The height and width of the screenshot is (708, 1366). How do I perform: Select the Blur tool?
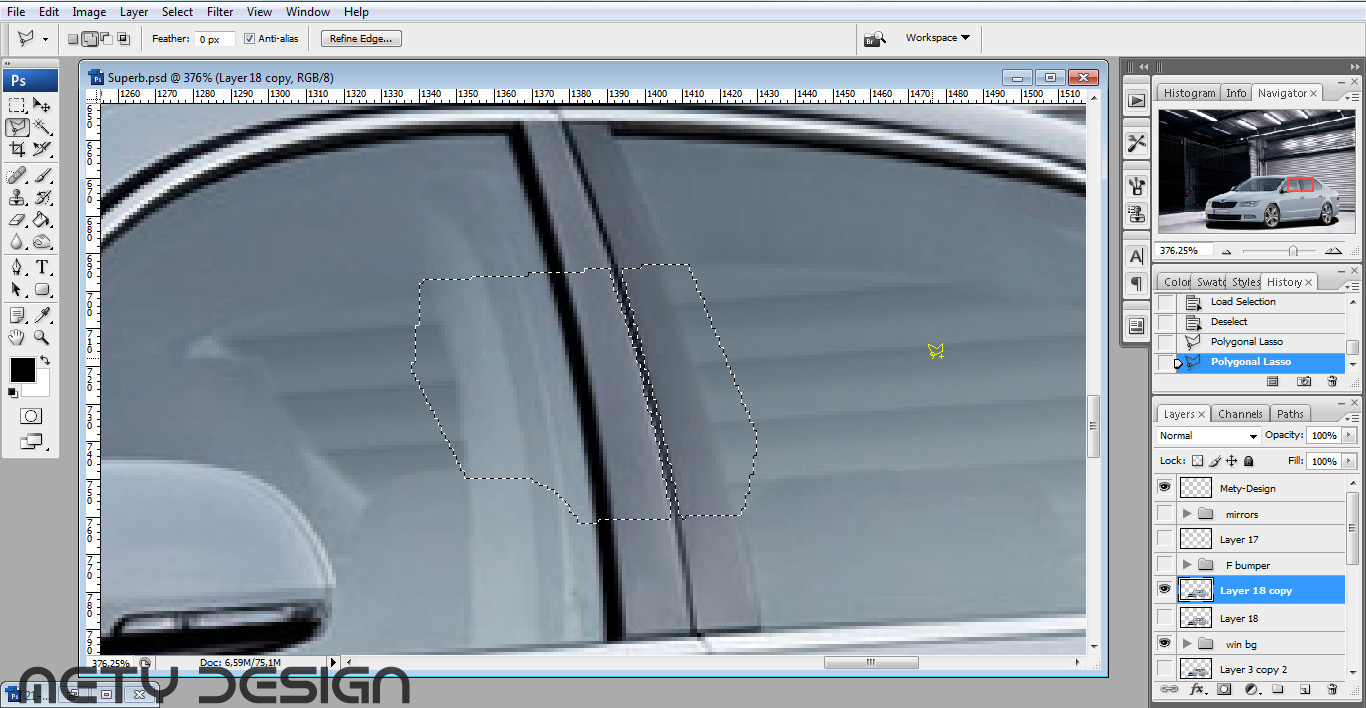pos(17,242)
